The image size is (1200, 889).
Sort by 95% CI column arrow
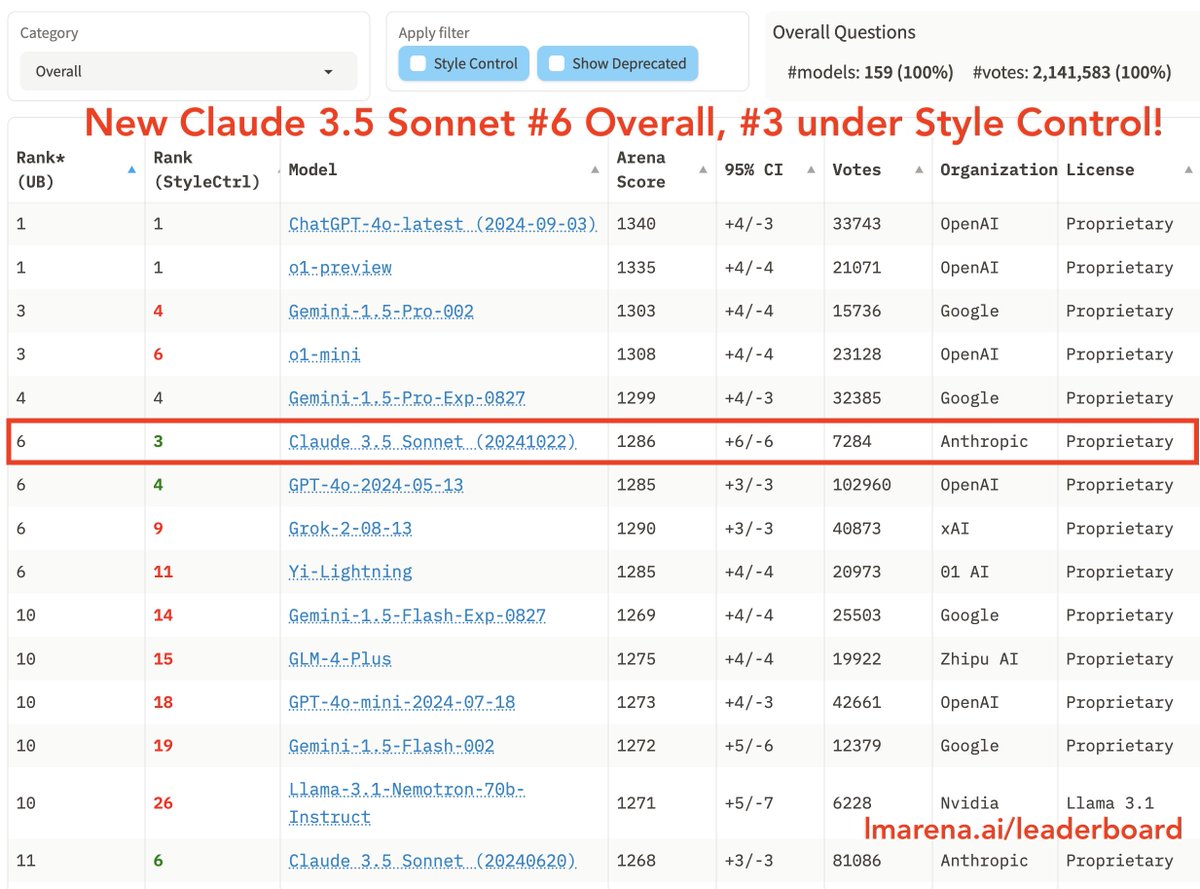(x=809, y=170)
